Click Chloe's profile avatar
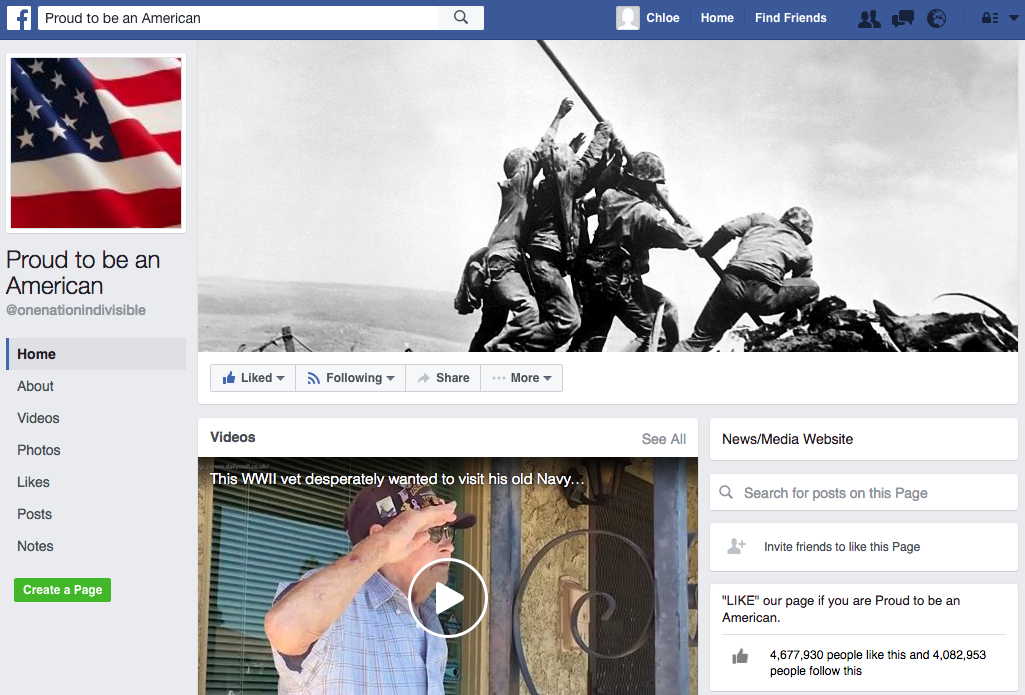This screenshot has width=1025, height=695. pos(628,18)
